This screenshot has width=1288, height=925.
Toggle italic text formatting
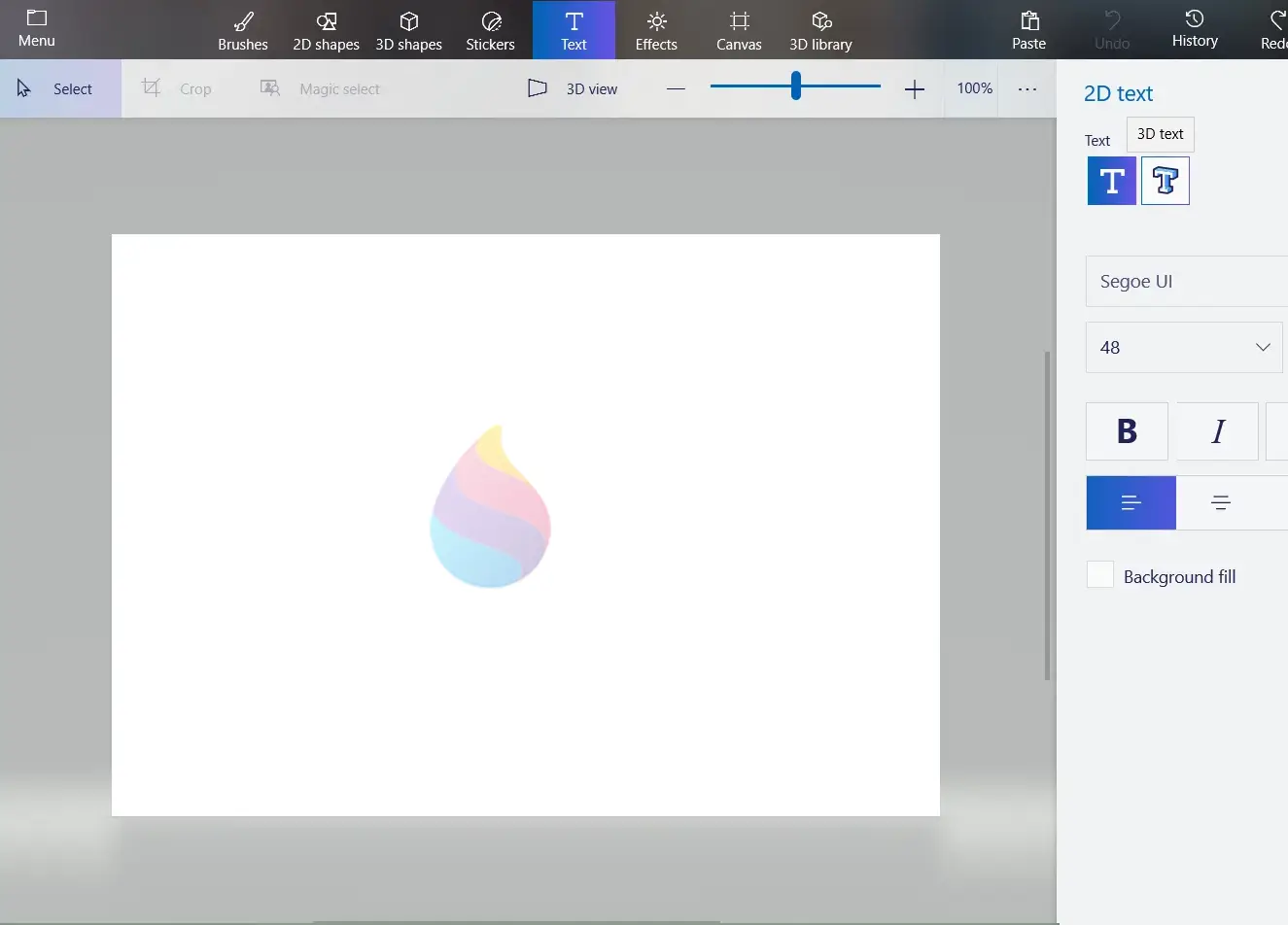1217,431
